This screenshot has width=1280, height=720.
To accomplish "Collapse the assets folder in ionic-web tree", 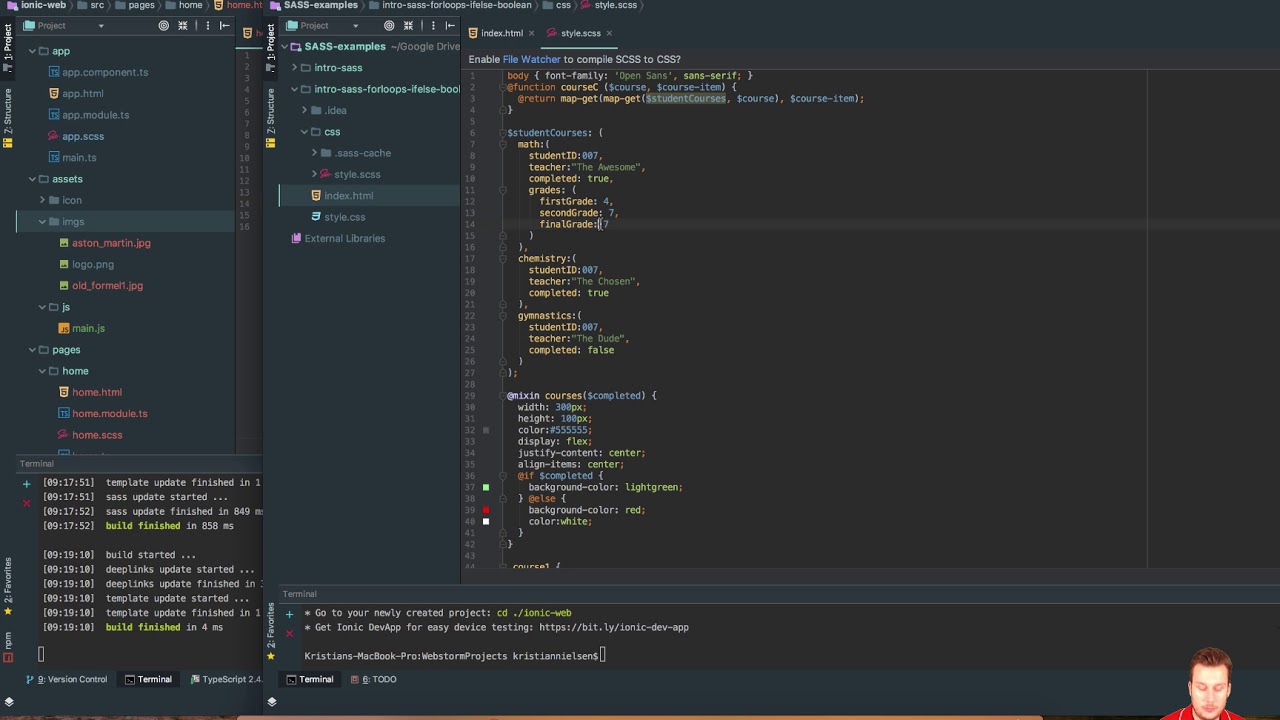I will (32, 179).
